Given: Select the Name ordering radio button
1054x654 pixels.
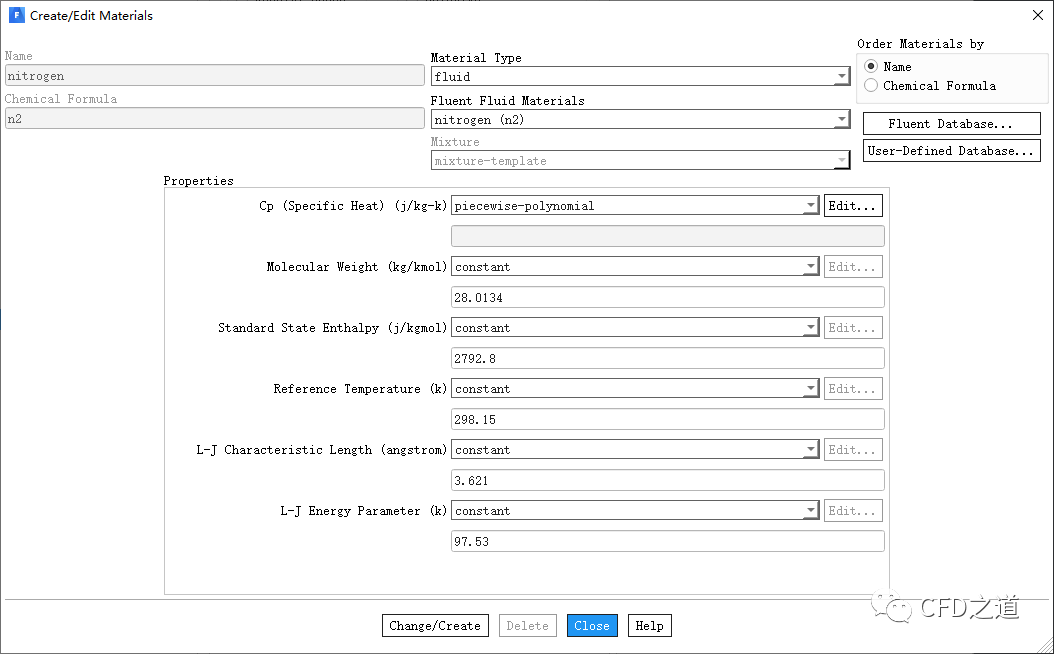Looking at the screenshot, I should tap(871, 66).
